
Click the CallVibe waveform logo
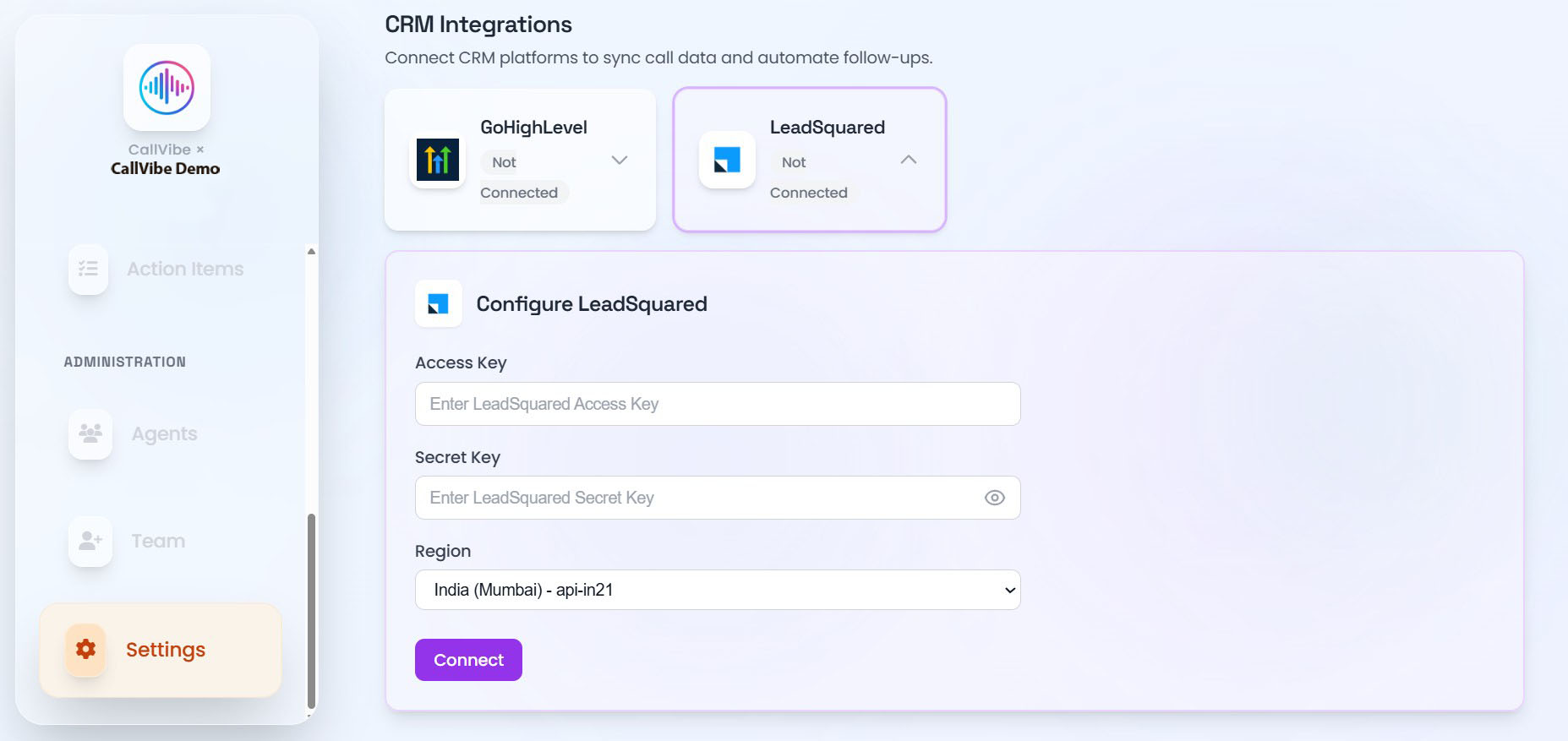point(167,87)
